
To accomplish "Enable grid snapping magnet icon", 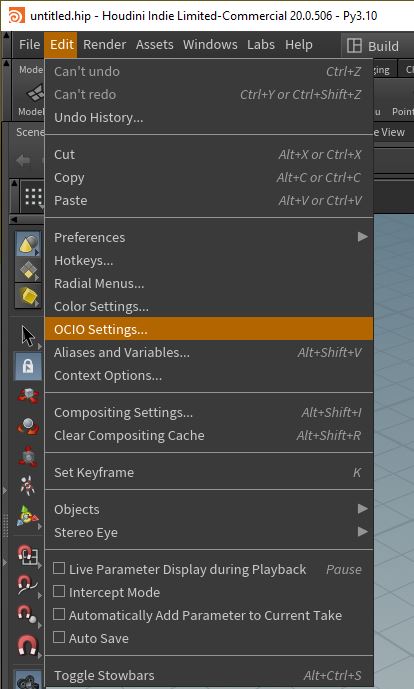I will pos(27,555).
